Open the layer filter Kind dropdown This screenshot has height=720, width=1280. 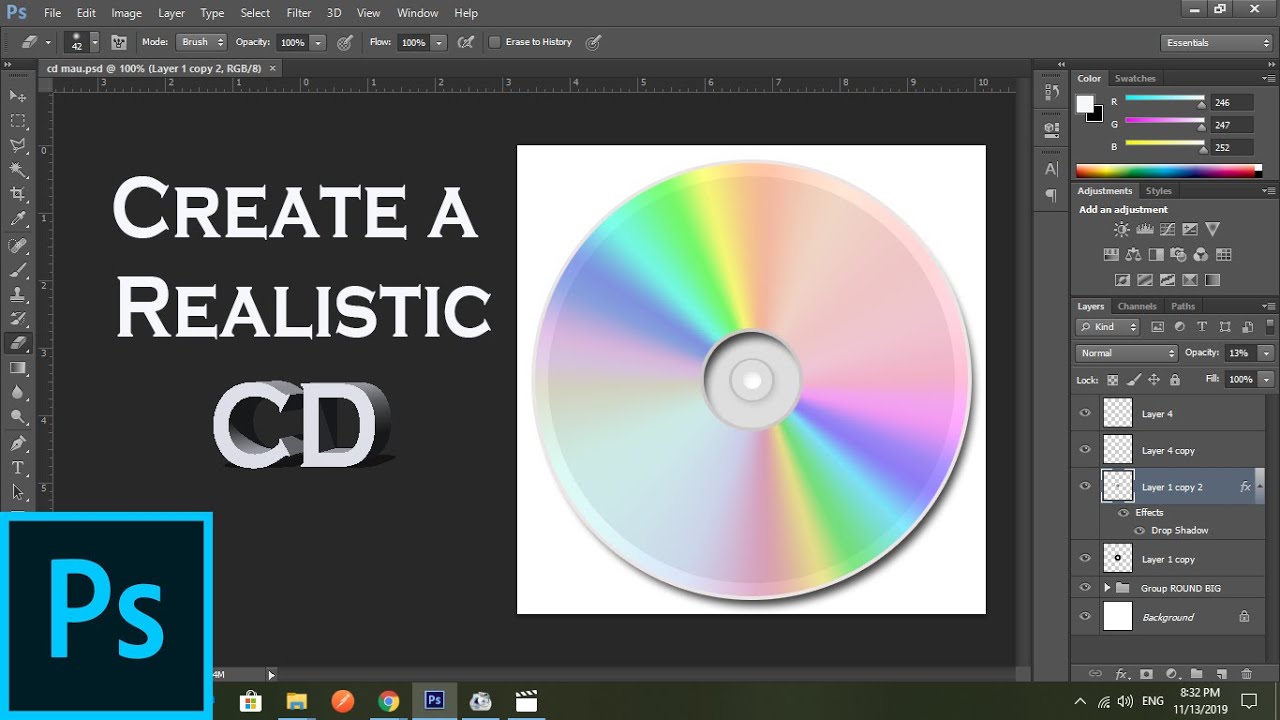click(1108, 327)
